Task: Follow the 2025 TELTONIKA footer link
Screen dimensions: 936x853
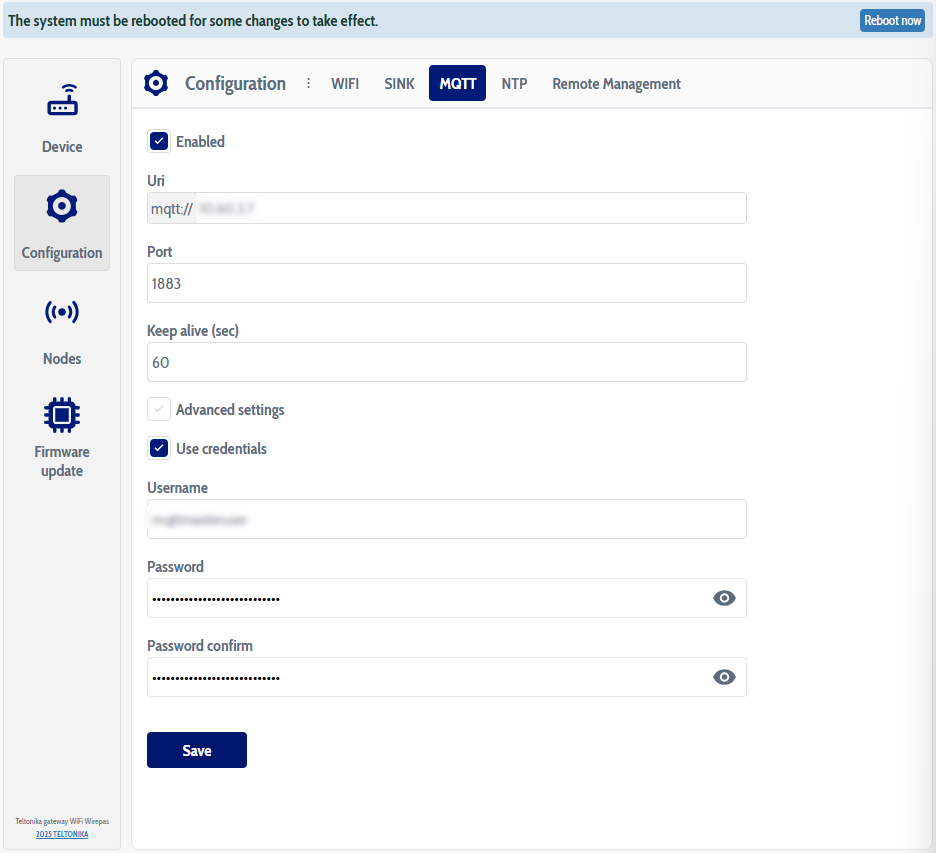Action: pos(62,834)
